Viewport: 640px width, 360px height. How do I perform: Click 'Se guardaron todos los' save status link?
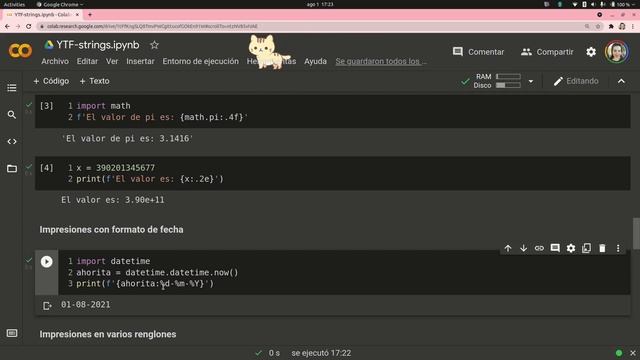tap(381, 61)
